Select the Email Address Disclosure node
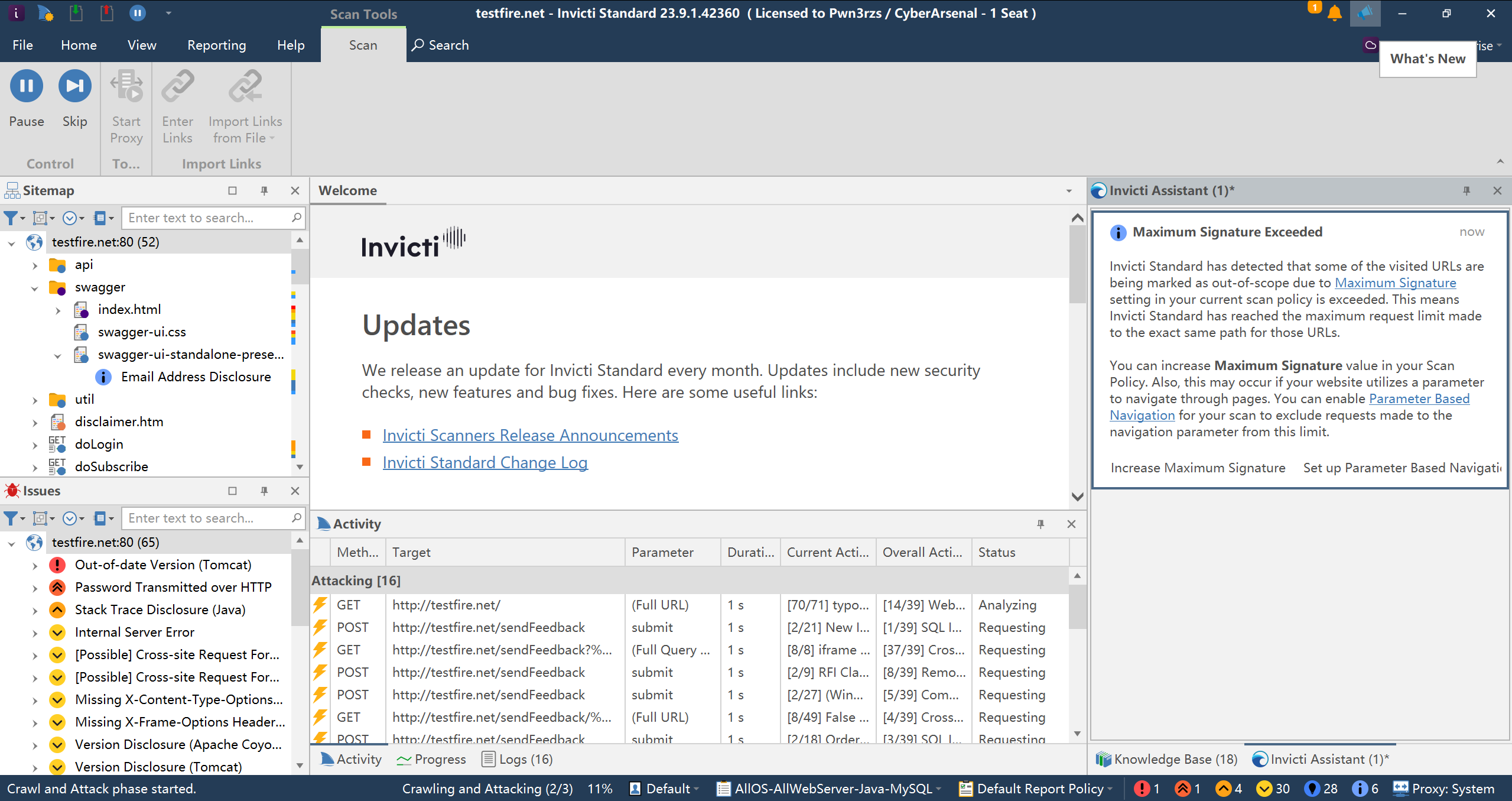The height and width of the screenshot is (801, 1512). 196,377
